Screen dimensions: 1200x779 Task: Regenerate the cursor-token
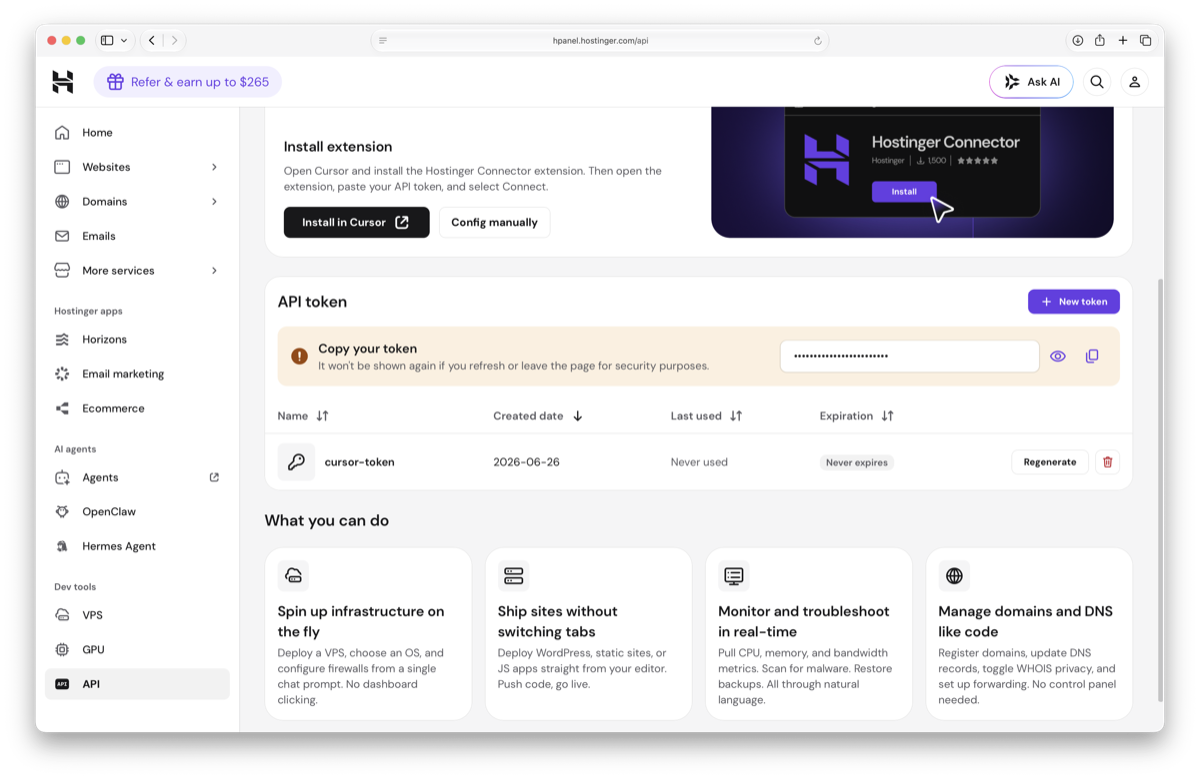[1050, 462]
